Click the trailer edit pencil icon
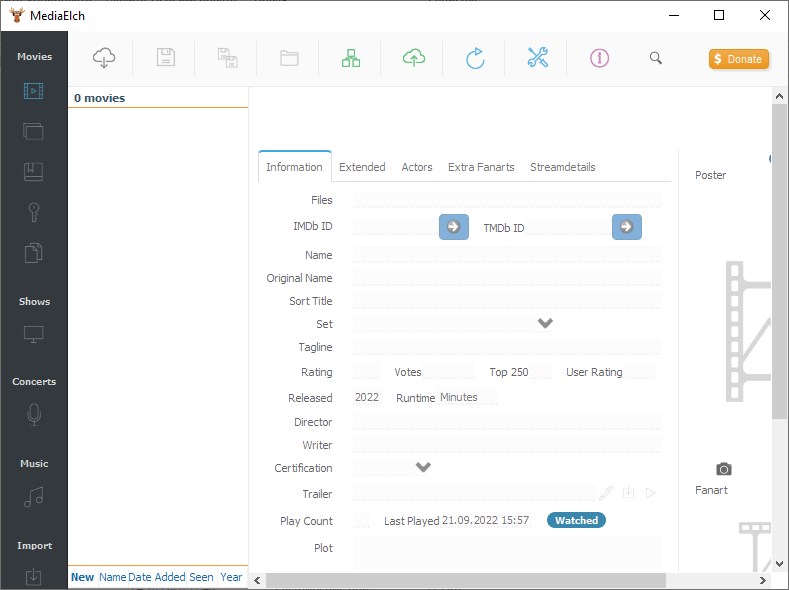 606,493
